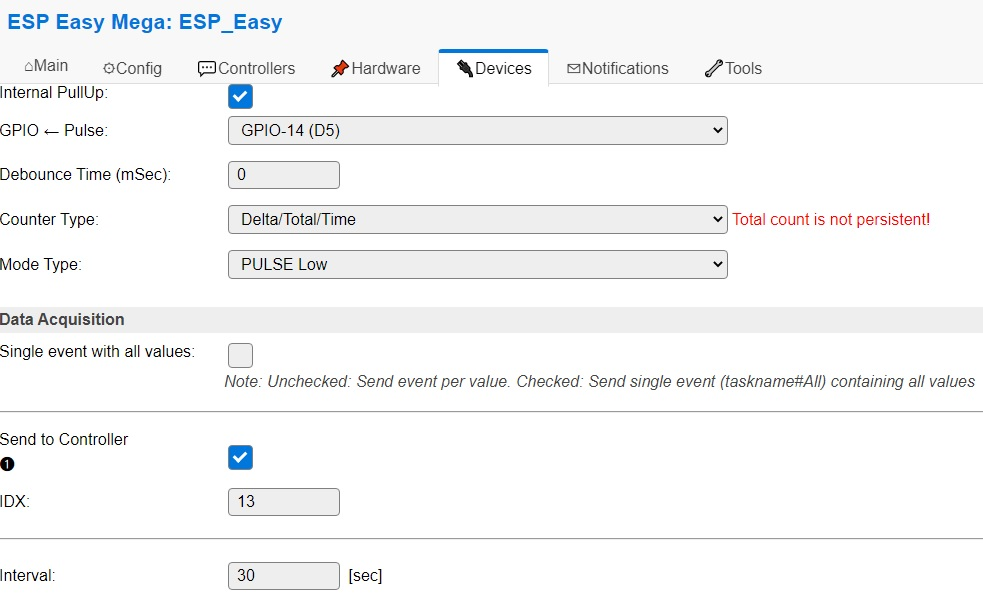Go to the Controllers tab
The width and height of the screenshot is (983, 609).
click(x=246, y=68)
